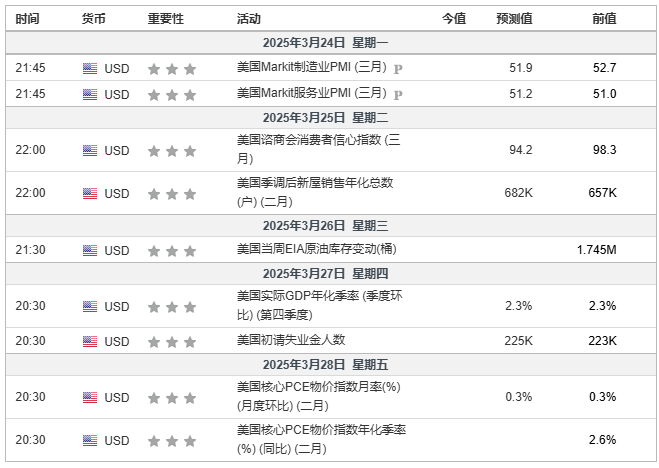Click the 预测值 column header
The height and width of the screenshot is (468, 659).
pos(514,19)
